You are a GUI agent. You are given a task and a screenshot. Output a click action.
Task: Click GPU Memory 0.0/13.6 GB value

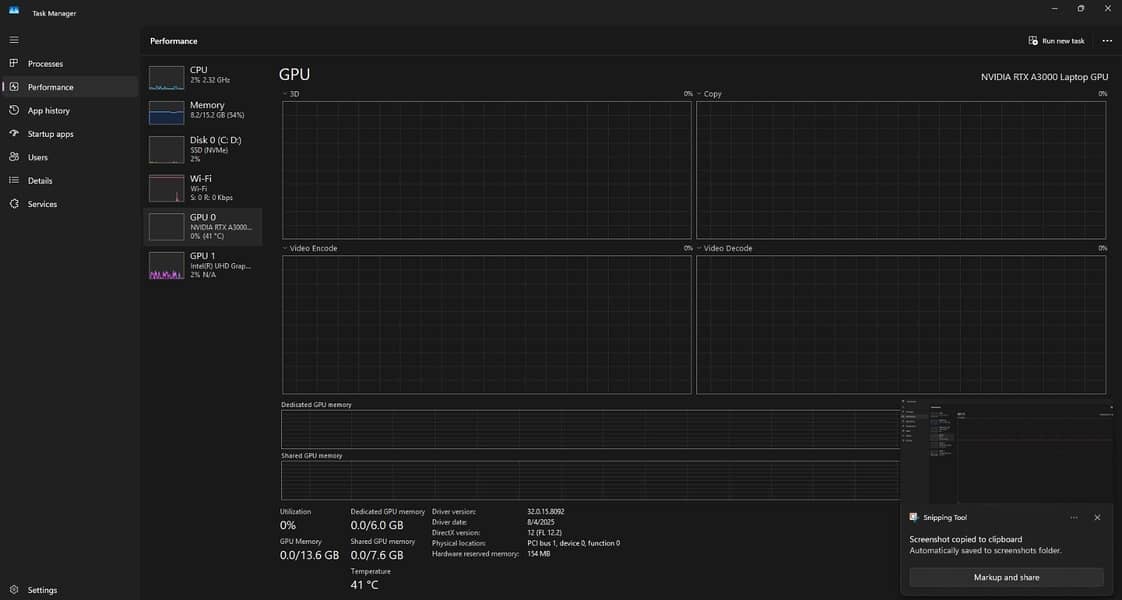309,555
